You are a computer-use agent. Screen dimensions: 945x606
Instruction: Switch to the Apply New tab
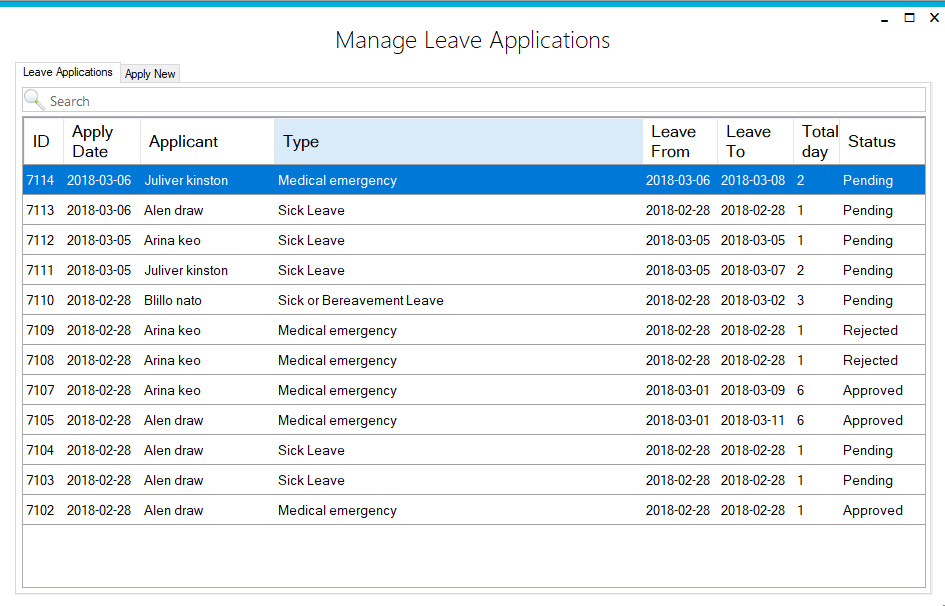pyautogui.click(x=150, y=74)
